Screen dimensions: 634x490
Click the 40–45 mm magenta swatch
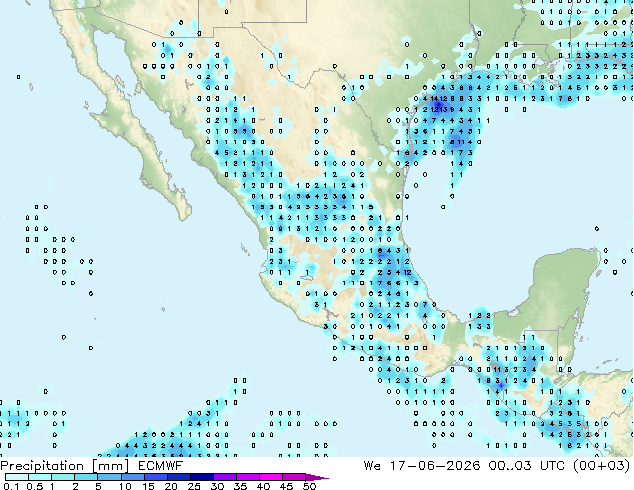271,477
